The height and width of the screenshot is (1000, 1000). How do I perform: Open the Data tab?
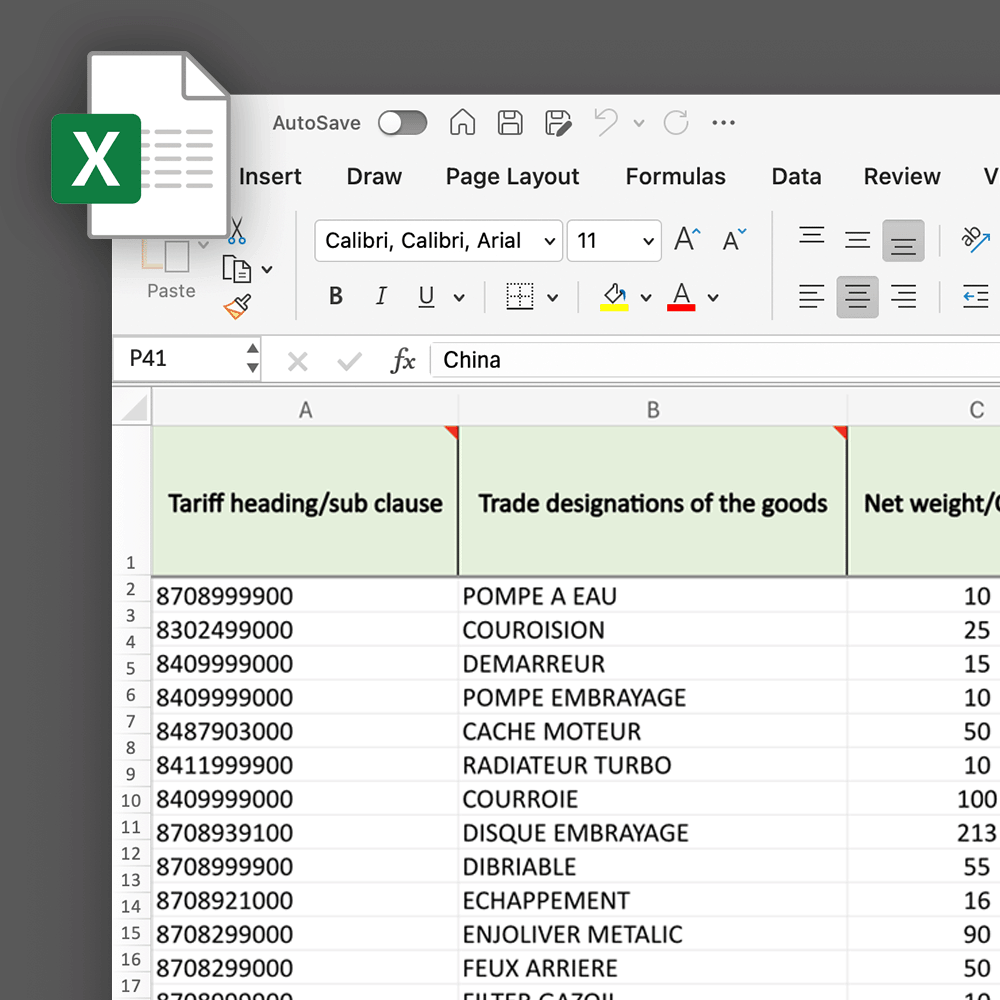[x=796, y=176]
